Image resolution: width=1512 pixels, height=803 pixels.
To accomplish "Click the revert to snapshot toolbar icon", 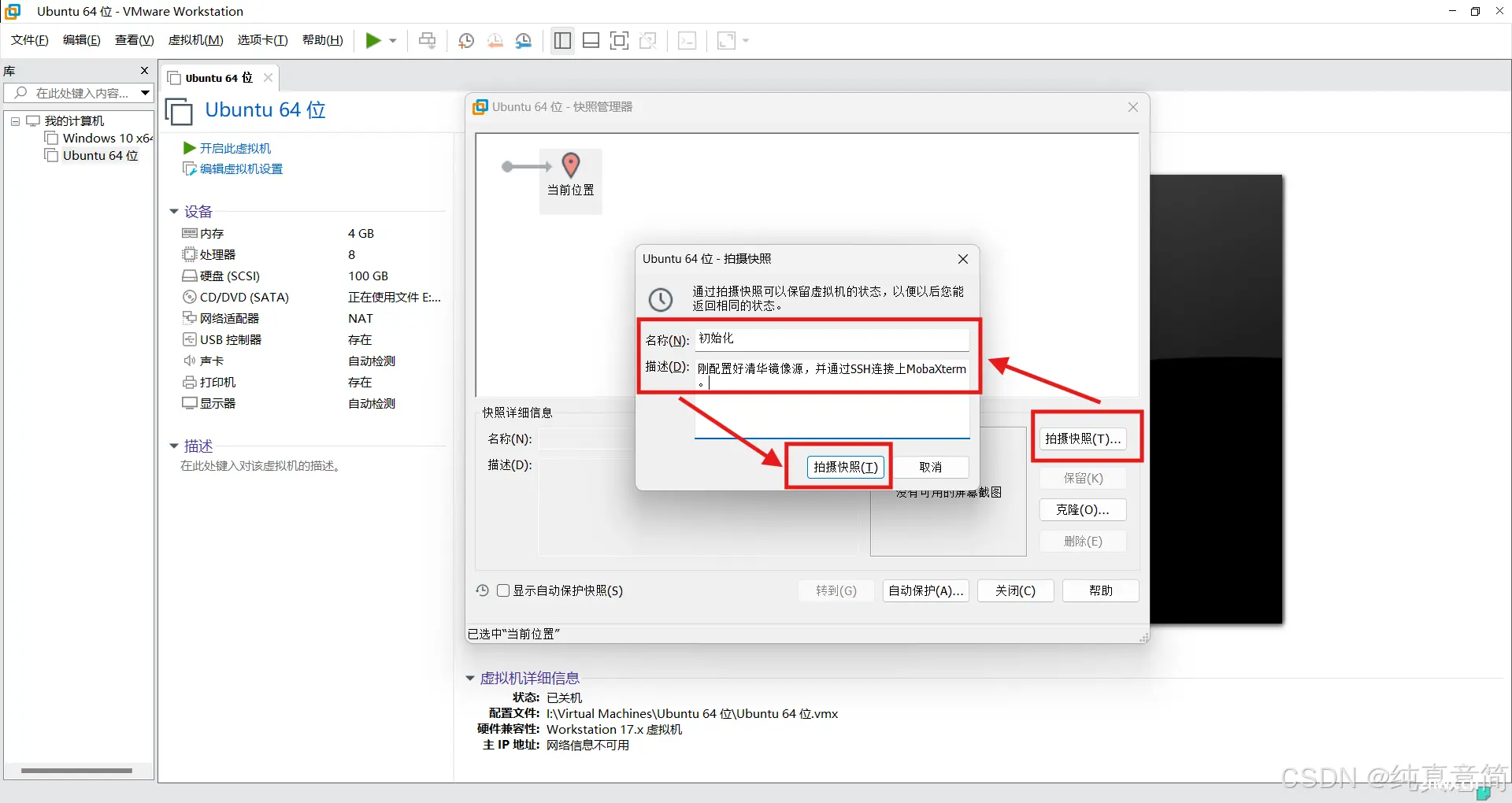I will click(x=495, y=41).
